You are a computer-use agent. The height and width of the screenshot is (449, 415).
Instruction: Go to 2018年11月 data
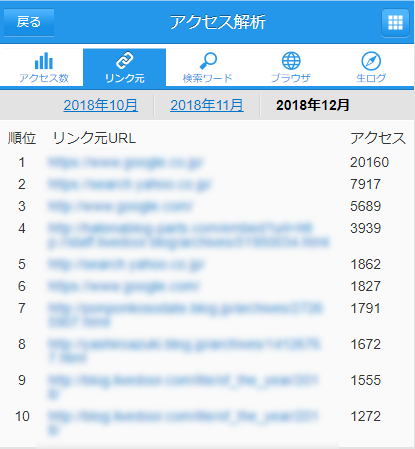[207, 105]
